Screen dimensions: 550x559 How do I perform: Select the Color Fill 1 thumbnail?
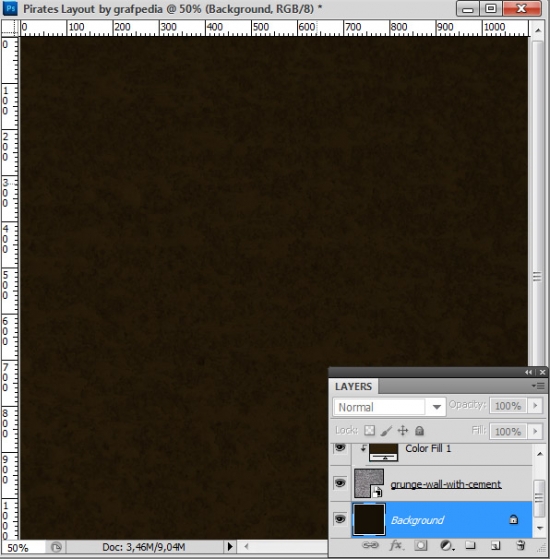[383, 452]
